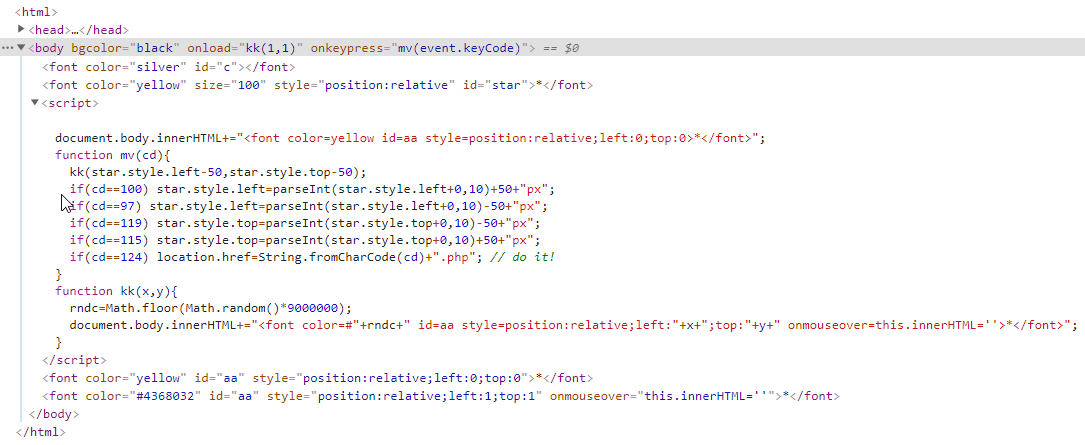The height and width of the screenshot is (445, 1085).
Task: Collapse the script element node
Action: pyautogui.click(x=35, y=102)
